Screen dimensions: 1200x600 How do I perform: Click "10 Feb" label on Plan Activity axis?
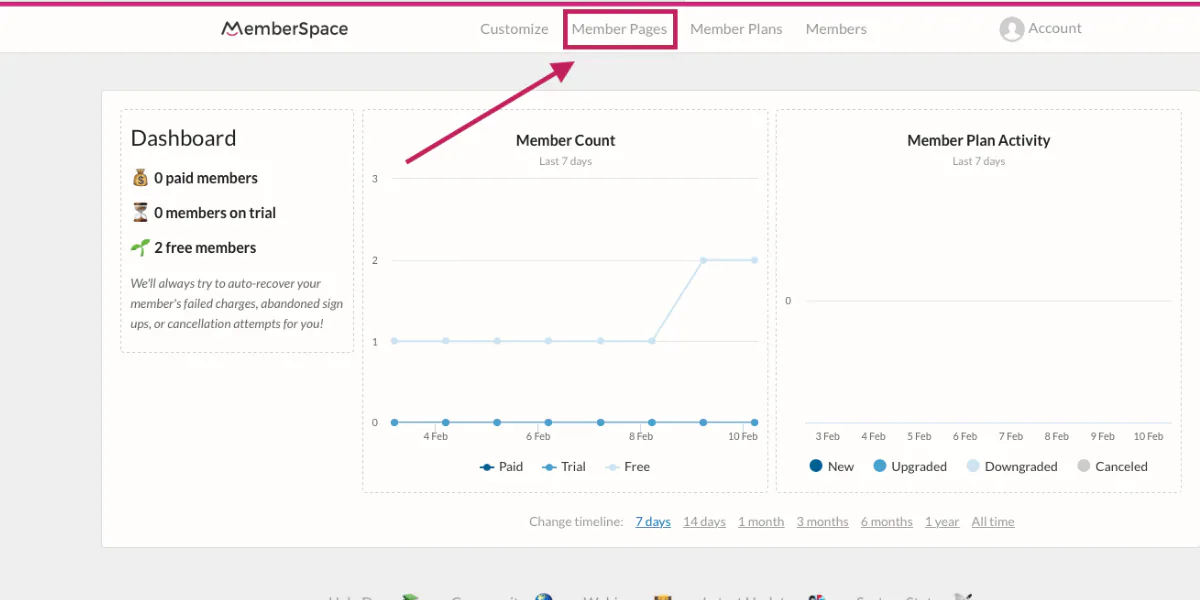tap(1148, 436)
